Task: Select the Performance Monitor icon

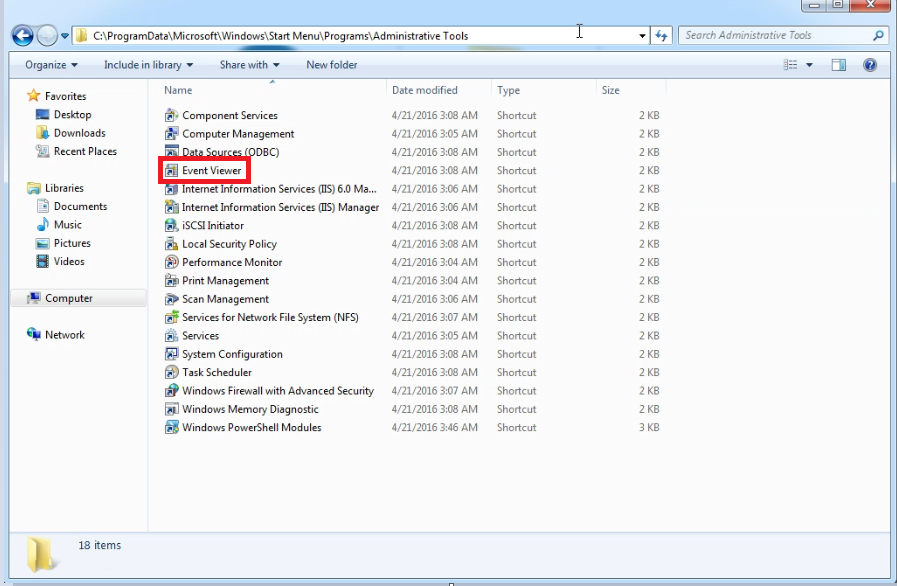Action: (x=171, y=262)
